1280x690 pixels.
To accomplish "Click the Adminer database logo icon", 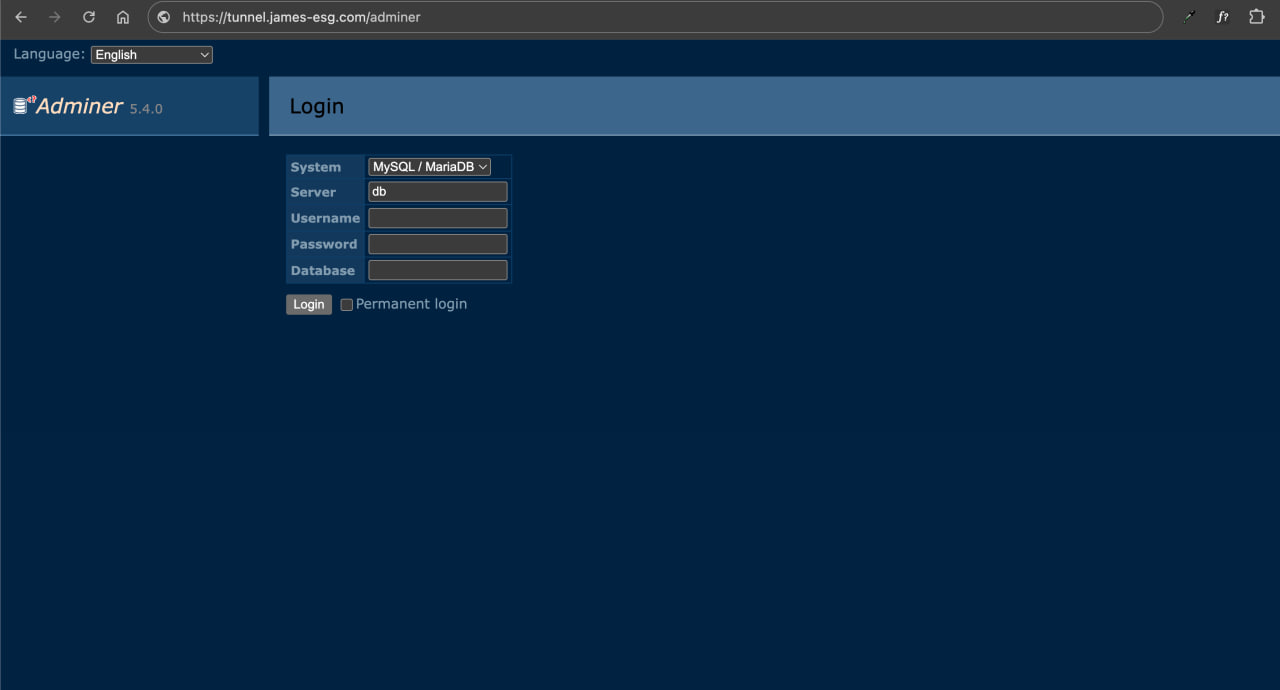I will point(23,105).
